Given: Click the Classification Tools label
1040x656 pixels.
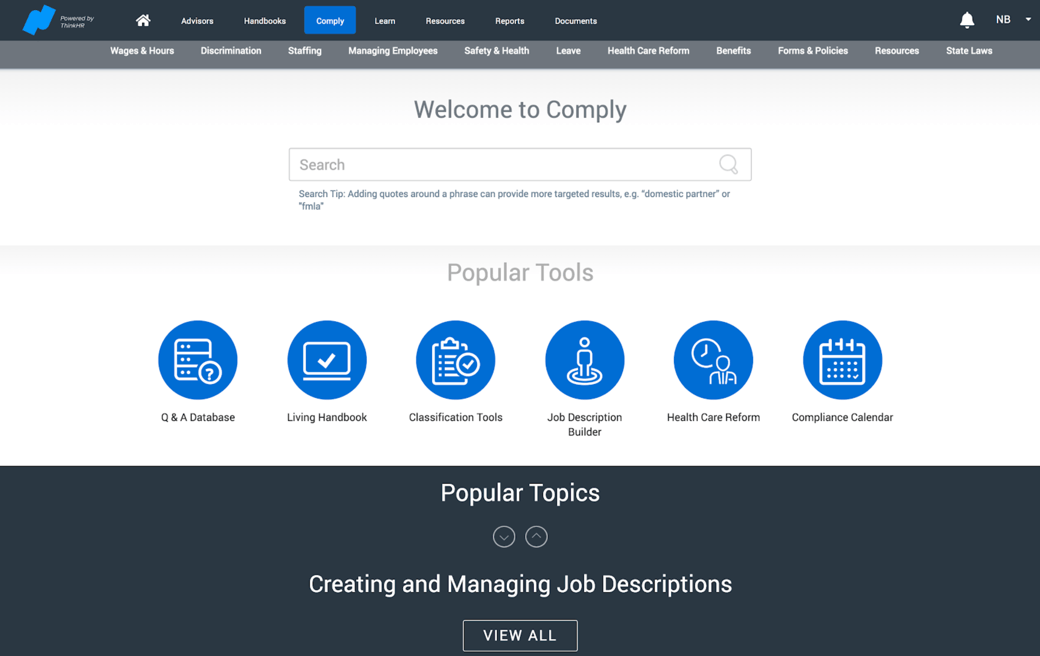Looking at the screenshot, I should pyautogui.click(x=456, y=417).
